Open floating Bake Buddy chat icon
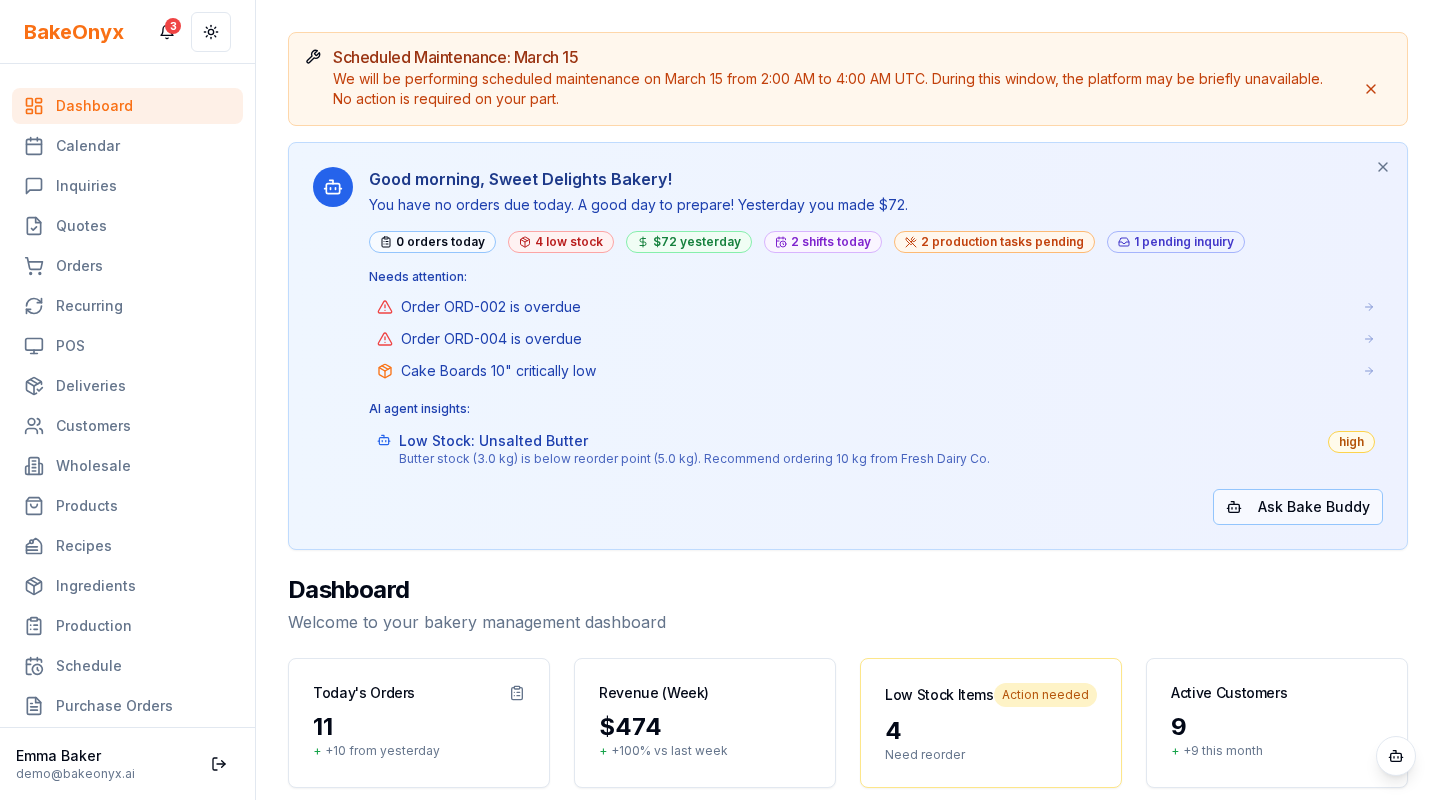This screenshot has height=800, width=1440. pyautogui.click(x=1395, y=756)
